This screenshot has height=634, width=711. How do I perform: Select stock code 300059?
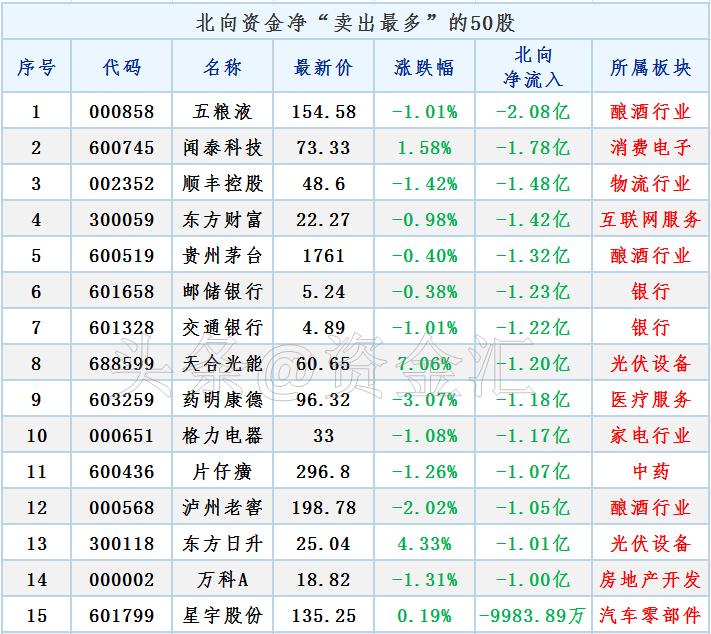pos(122,219)
